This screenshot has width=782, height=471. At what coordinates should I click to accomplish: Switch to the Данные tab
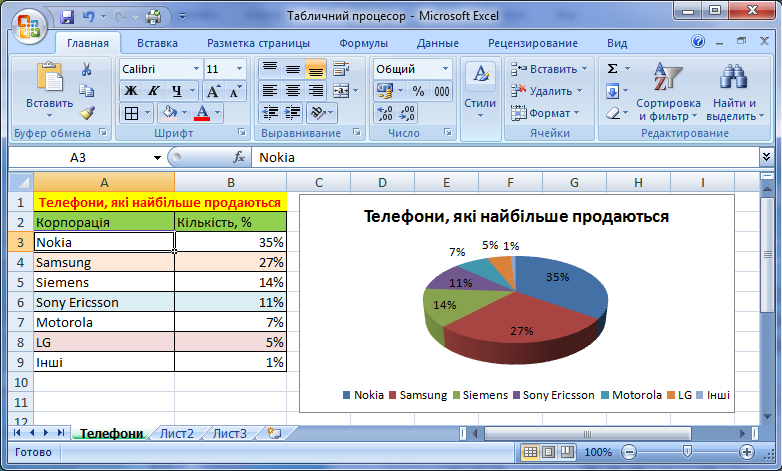coord(437,43)
